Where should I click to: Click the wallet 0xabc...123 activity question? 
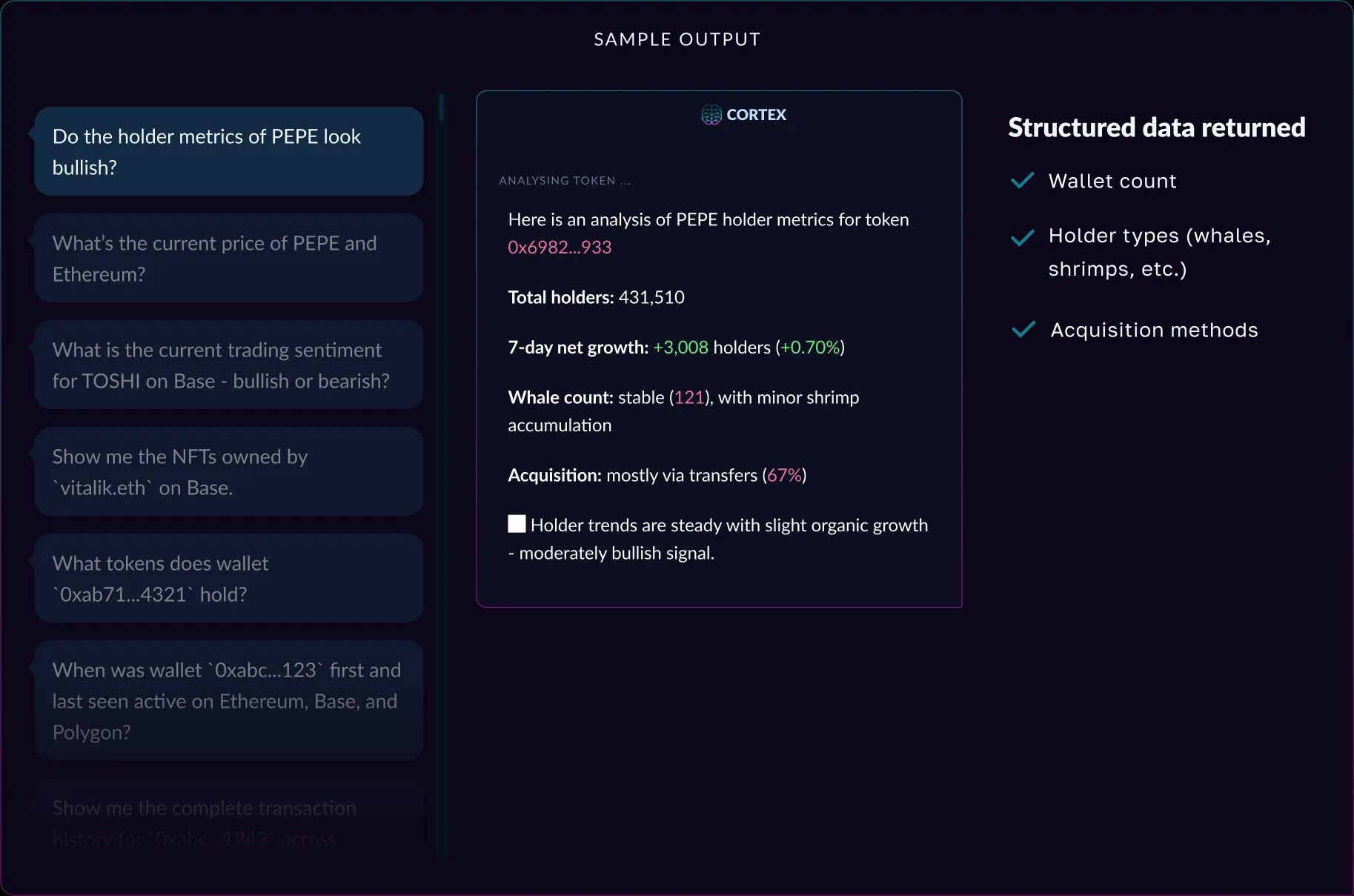click(228, 700)
